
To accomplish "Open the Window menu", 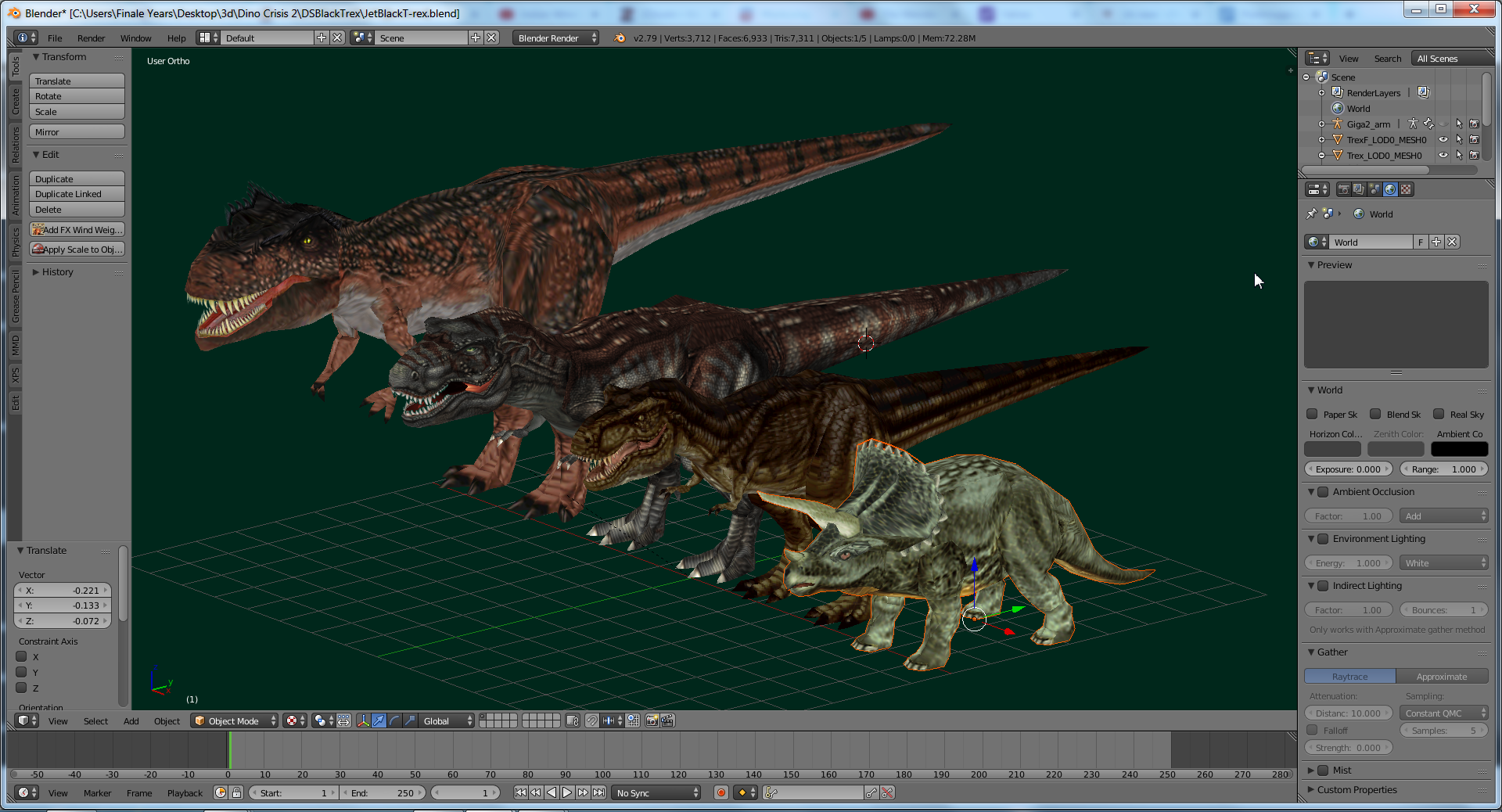I will pos(135,38).
